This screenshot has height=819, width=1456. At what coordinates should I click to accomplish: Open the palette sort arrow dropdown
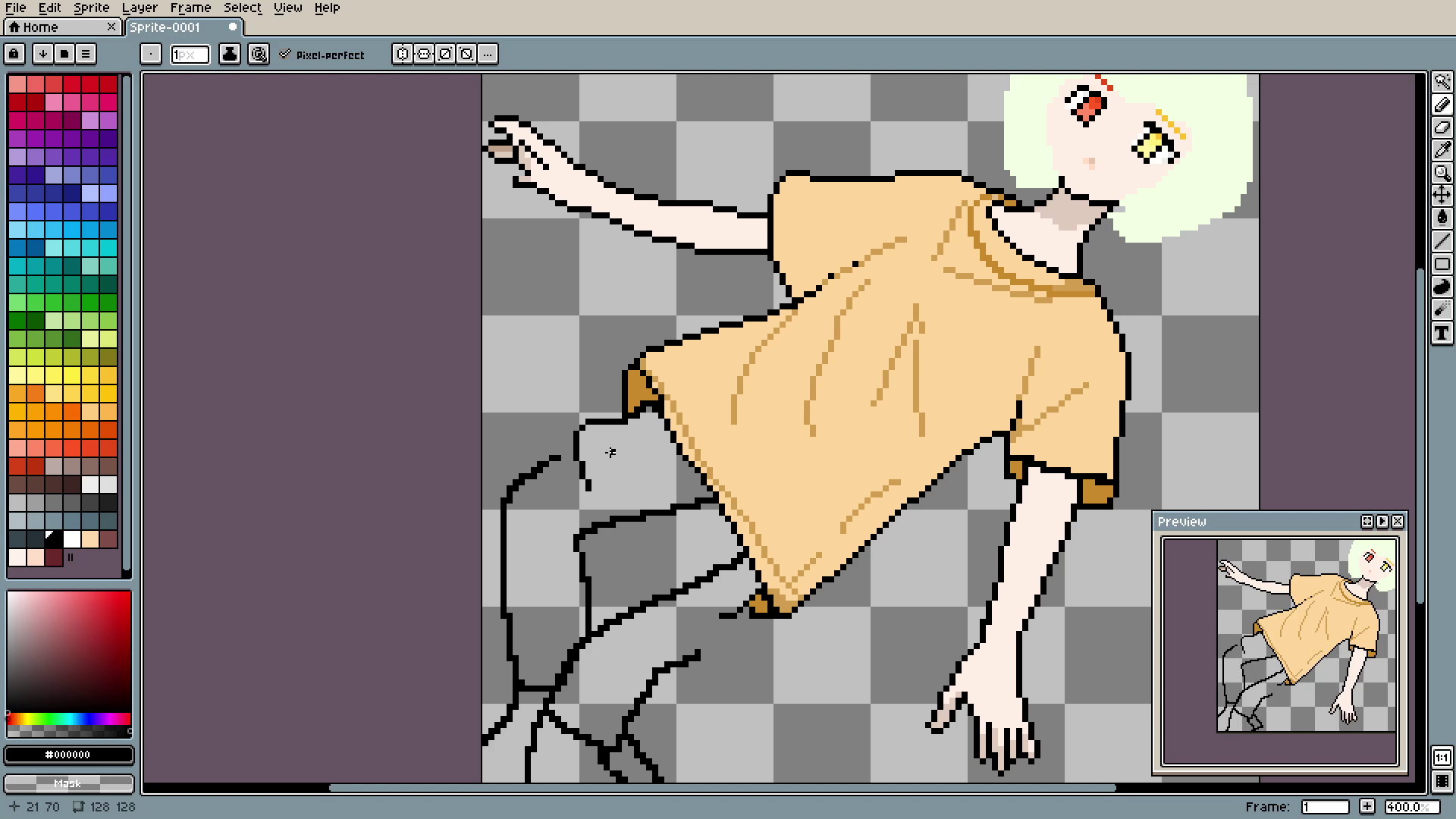coord(43,54)
